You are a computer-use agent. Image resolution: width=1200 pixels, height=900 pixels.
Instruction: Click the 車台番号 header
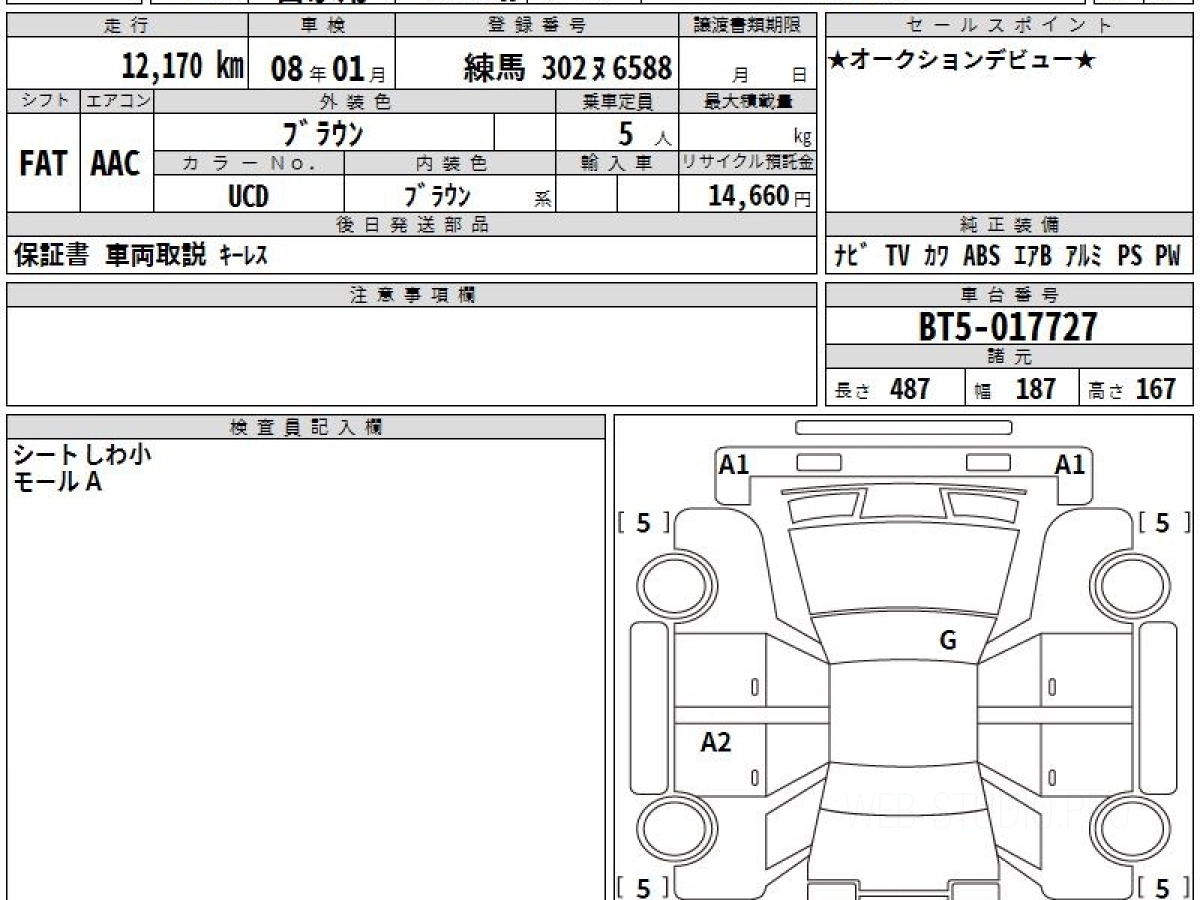pos(1010,295)
